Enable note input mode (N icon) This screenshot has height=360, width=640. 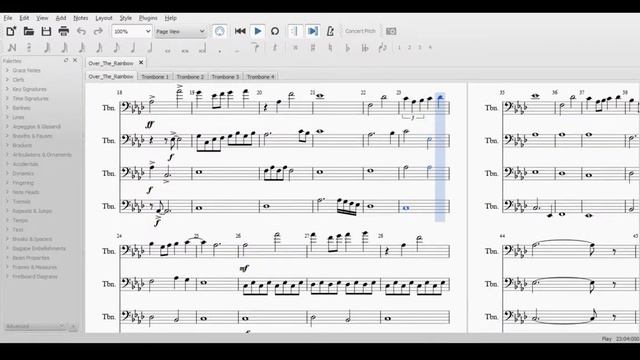12,48
